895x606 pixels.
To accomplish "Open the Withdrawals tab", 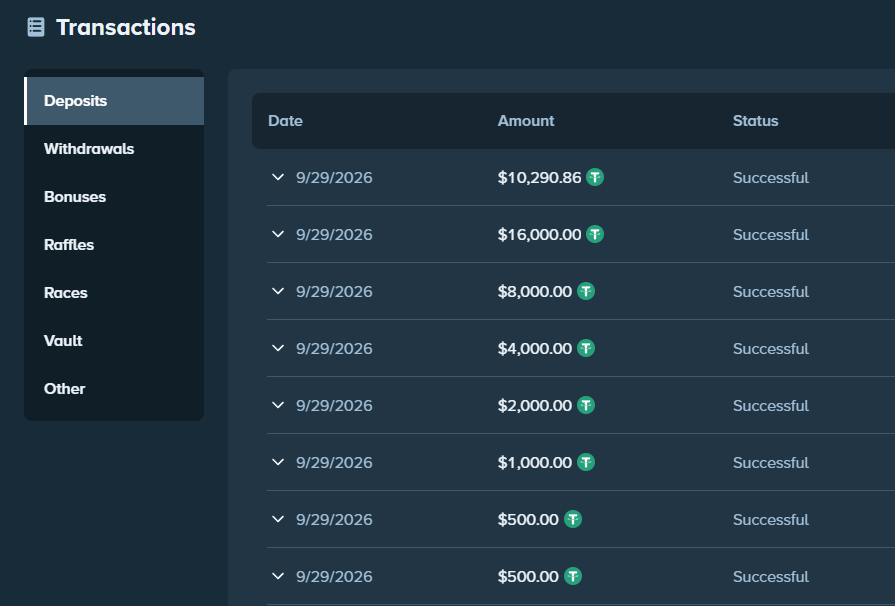I will (x=114, y=149).
